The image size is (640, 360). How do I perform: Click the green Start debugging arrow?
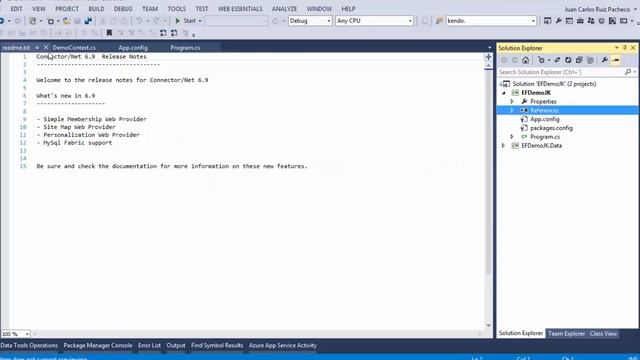(x=178, y=21)
